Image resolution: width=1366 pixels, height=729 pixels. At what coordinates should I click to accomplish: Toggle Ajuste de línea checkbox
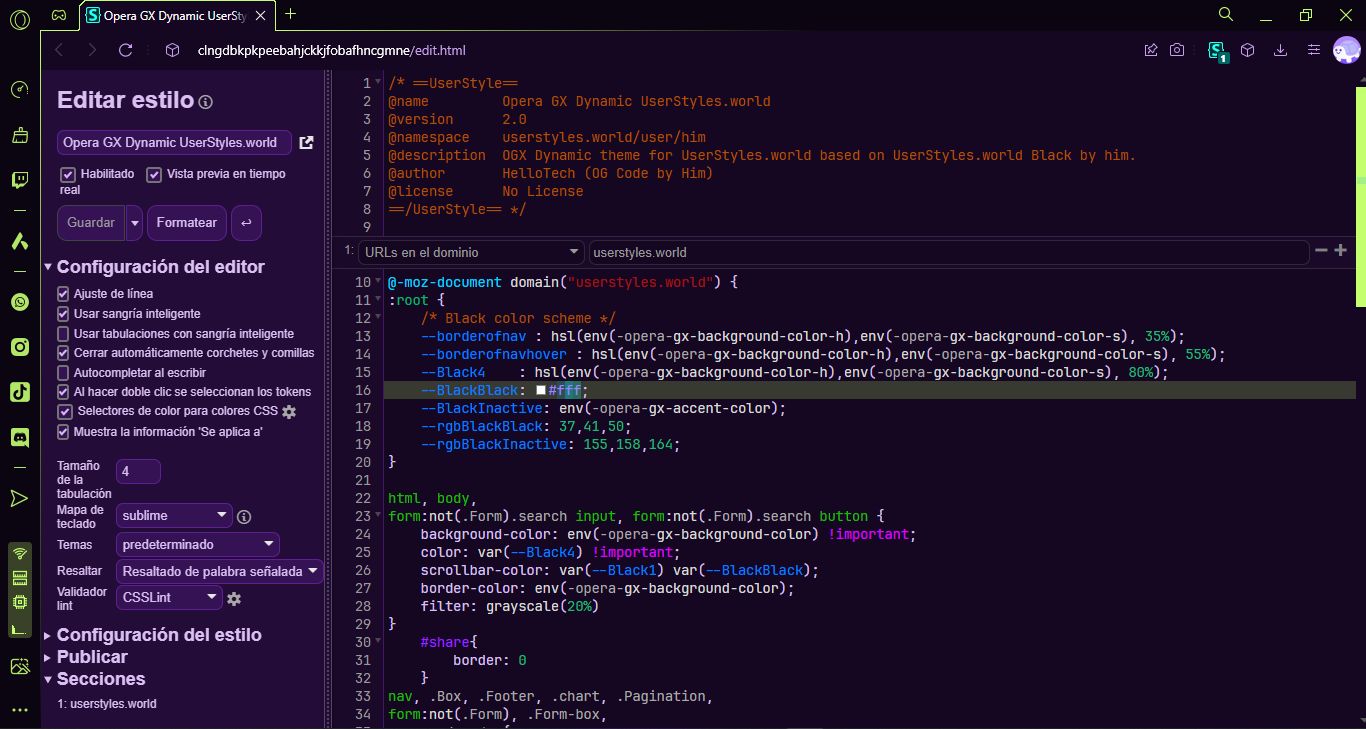click(64, 294)
